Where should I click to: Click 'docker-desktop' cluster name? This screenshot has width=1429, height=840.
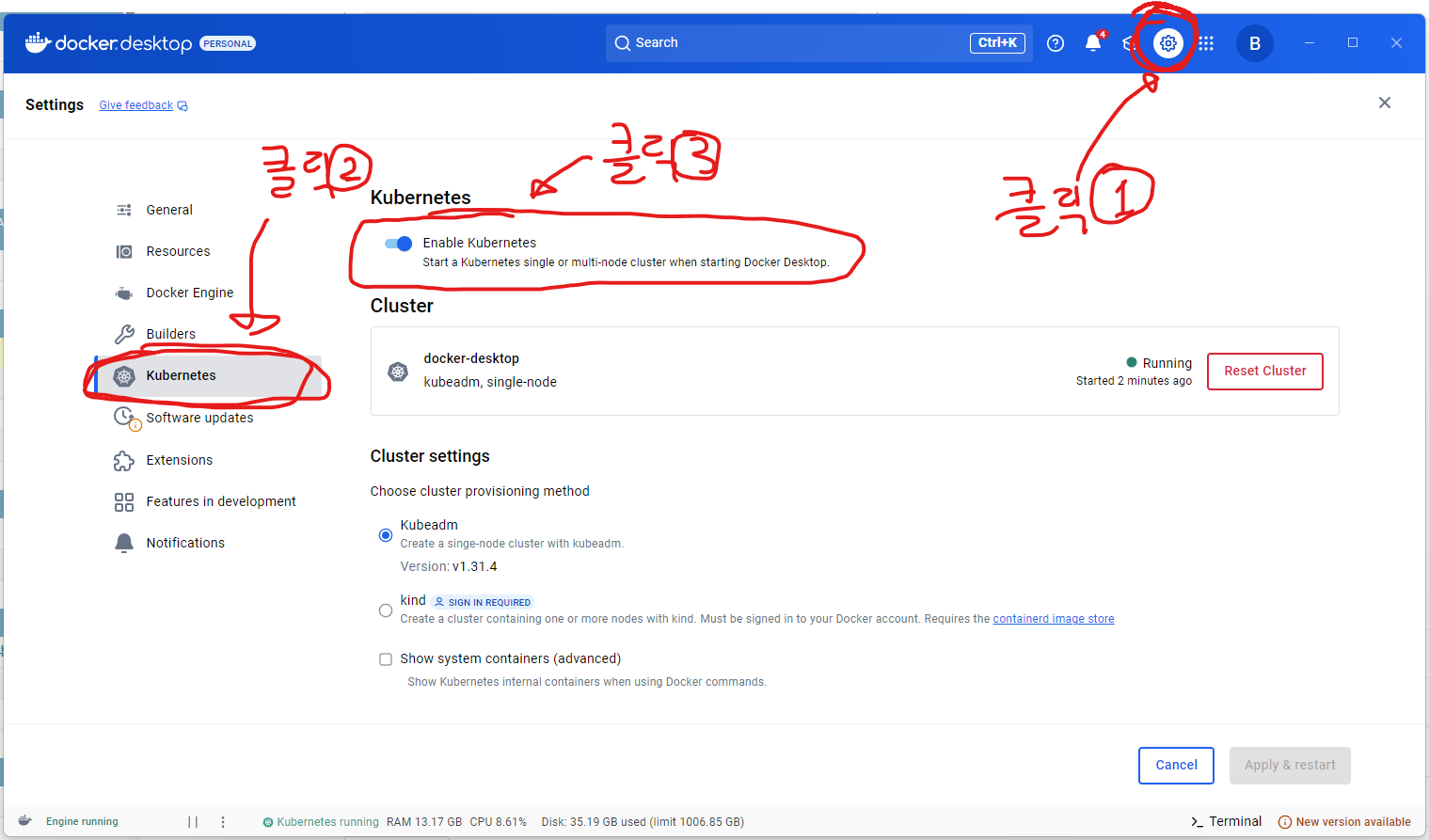pyautogui.click(x=471, y=358)
